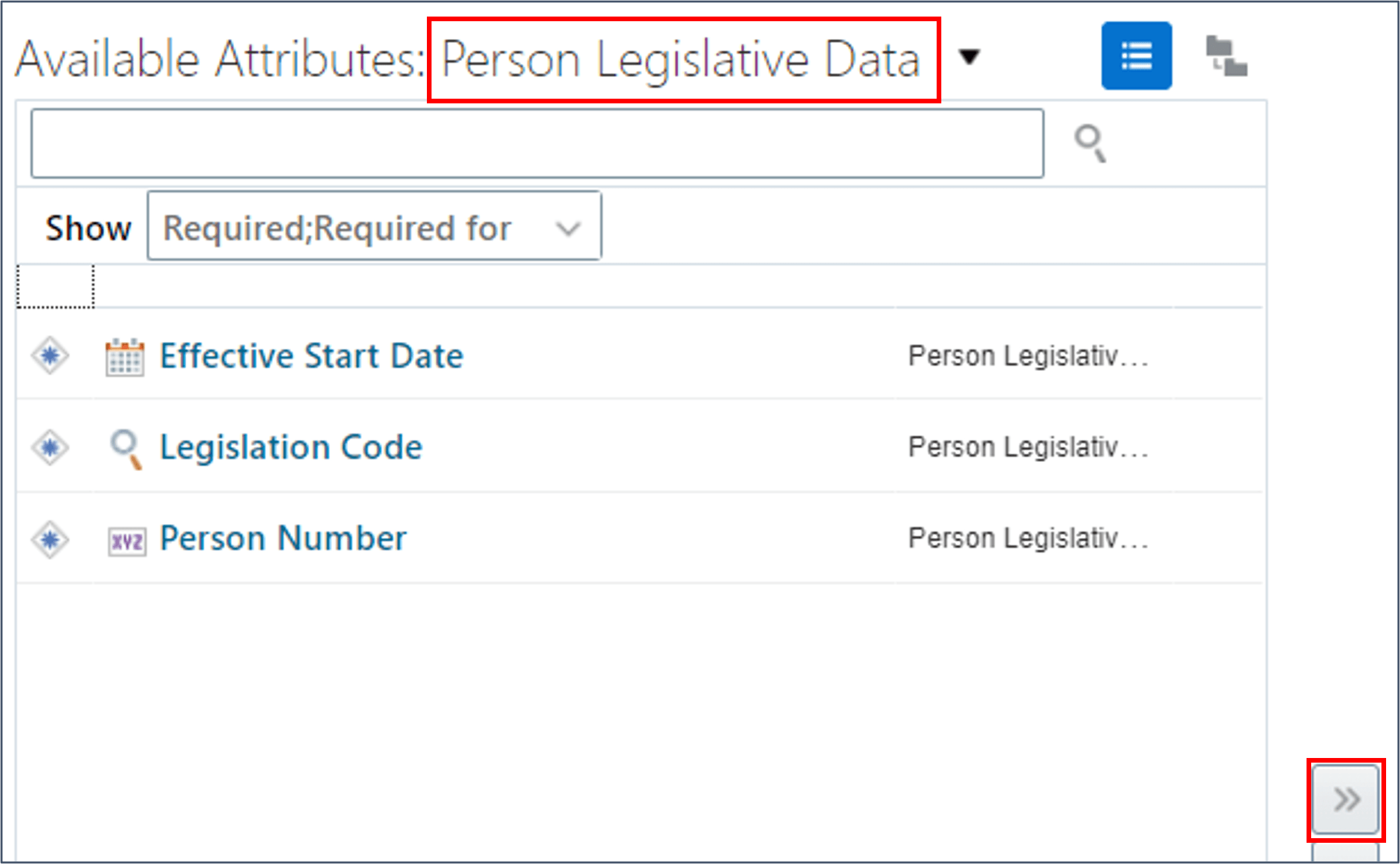Open the Person Number attribute link
1400x864 pixels.
[x=281, y=538]
